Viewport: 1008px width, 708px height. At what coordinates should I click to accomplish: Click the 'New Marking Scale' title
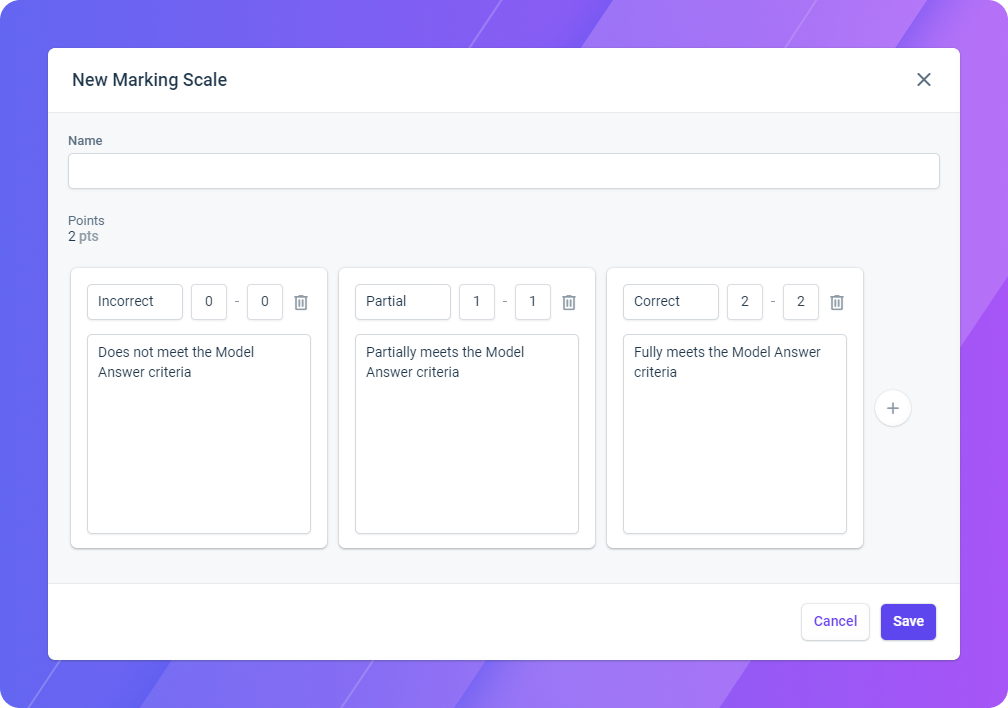pyautogui.click(x=150, y=80)
